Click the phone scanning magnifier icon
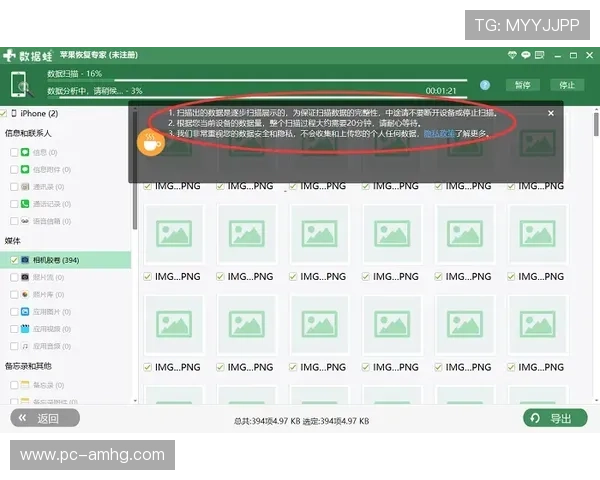 point(21,85)
